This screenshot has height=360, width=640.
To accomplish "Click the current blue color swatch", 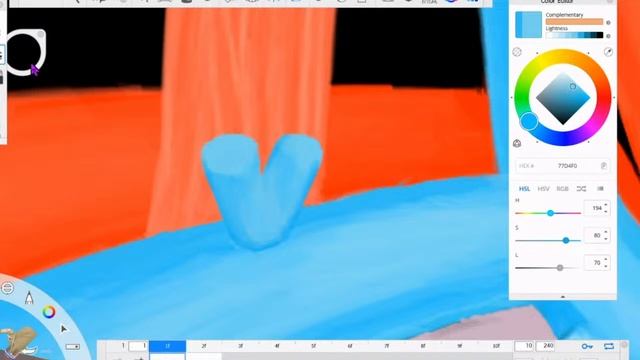I will 529,25.
